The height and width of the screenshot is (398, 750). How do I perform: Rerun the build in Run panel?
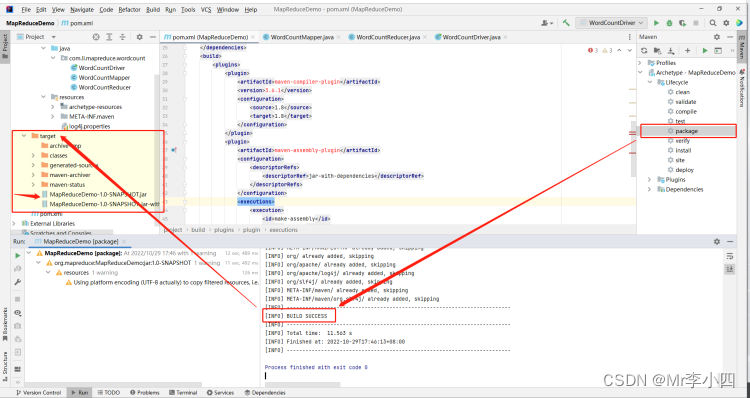(x=18, y=255)
